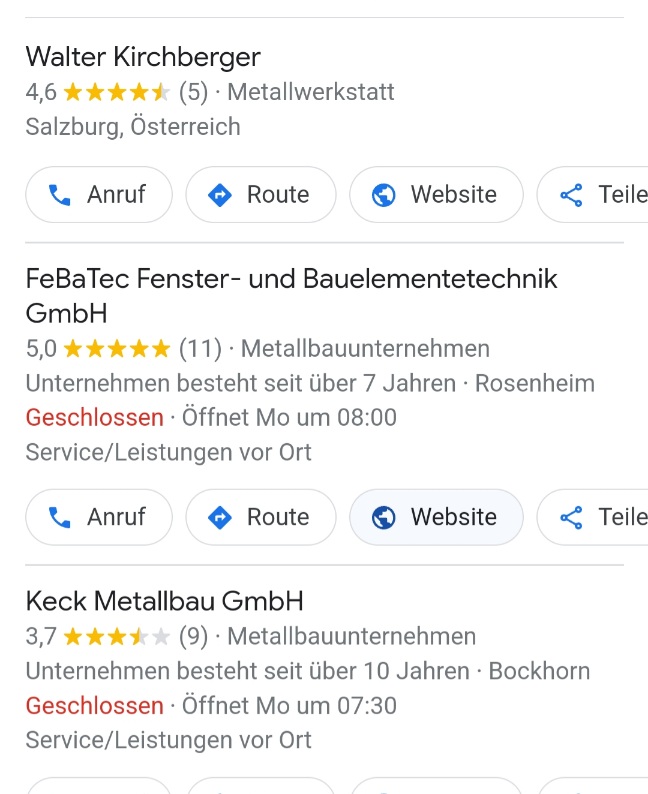Image resolution: width=648 pixels, height=794 pixels.
Task: Tap the share icon for Walter Kirchberger
Action: [x=572, y=195]
